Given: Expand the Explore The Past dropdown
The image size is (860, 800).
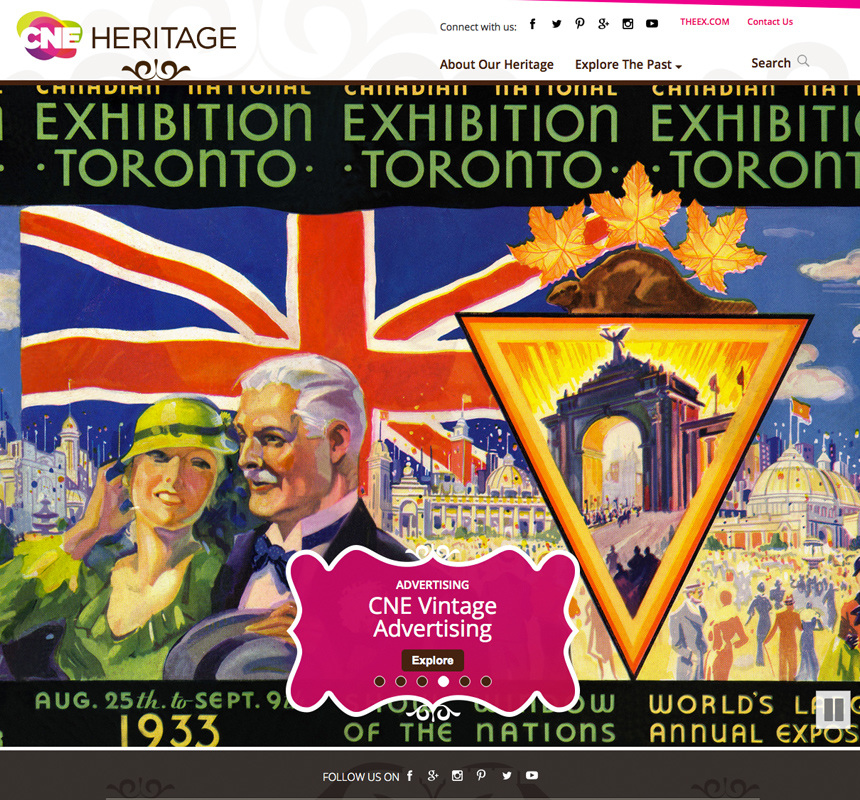Looking at the screenshot, I should coord(628,65).
